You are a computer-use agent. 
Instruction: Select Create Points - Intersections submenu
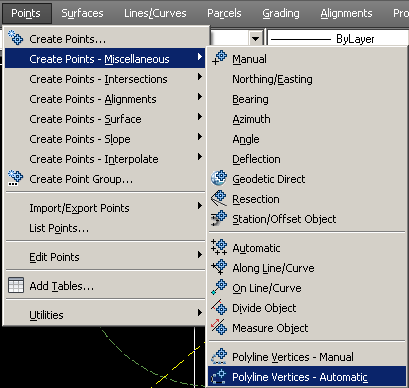[x=105, y=79]
